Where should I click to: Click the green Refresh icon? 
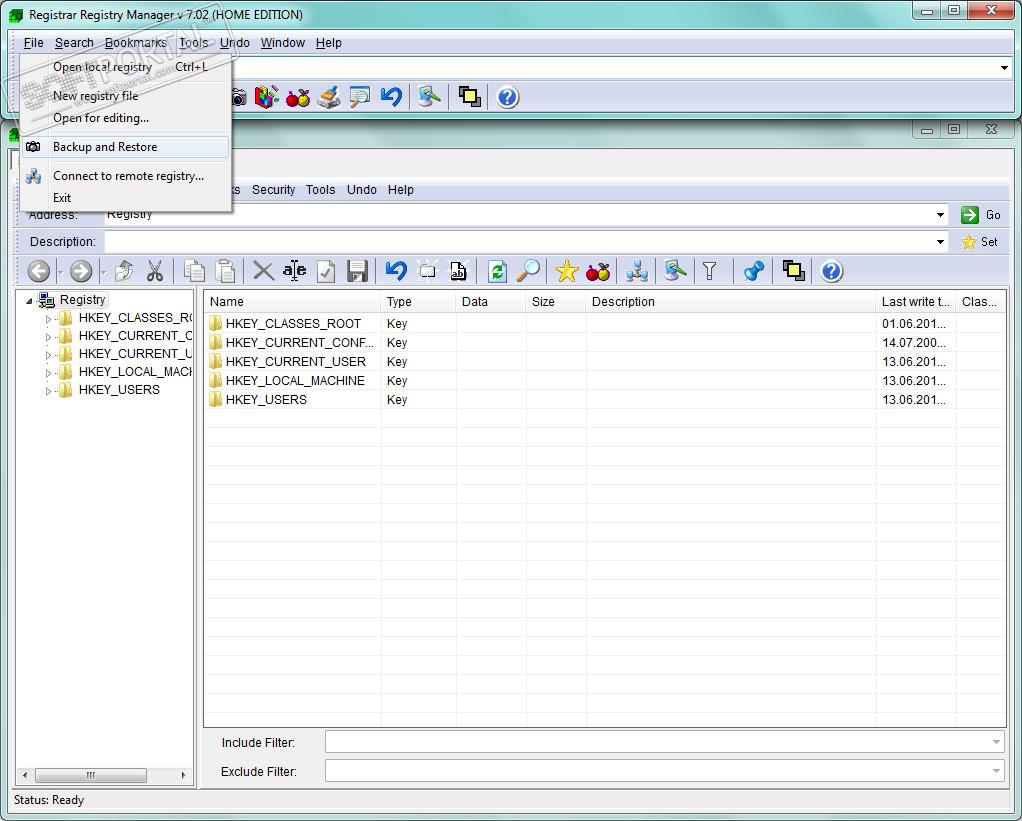click(497, 271)
